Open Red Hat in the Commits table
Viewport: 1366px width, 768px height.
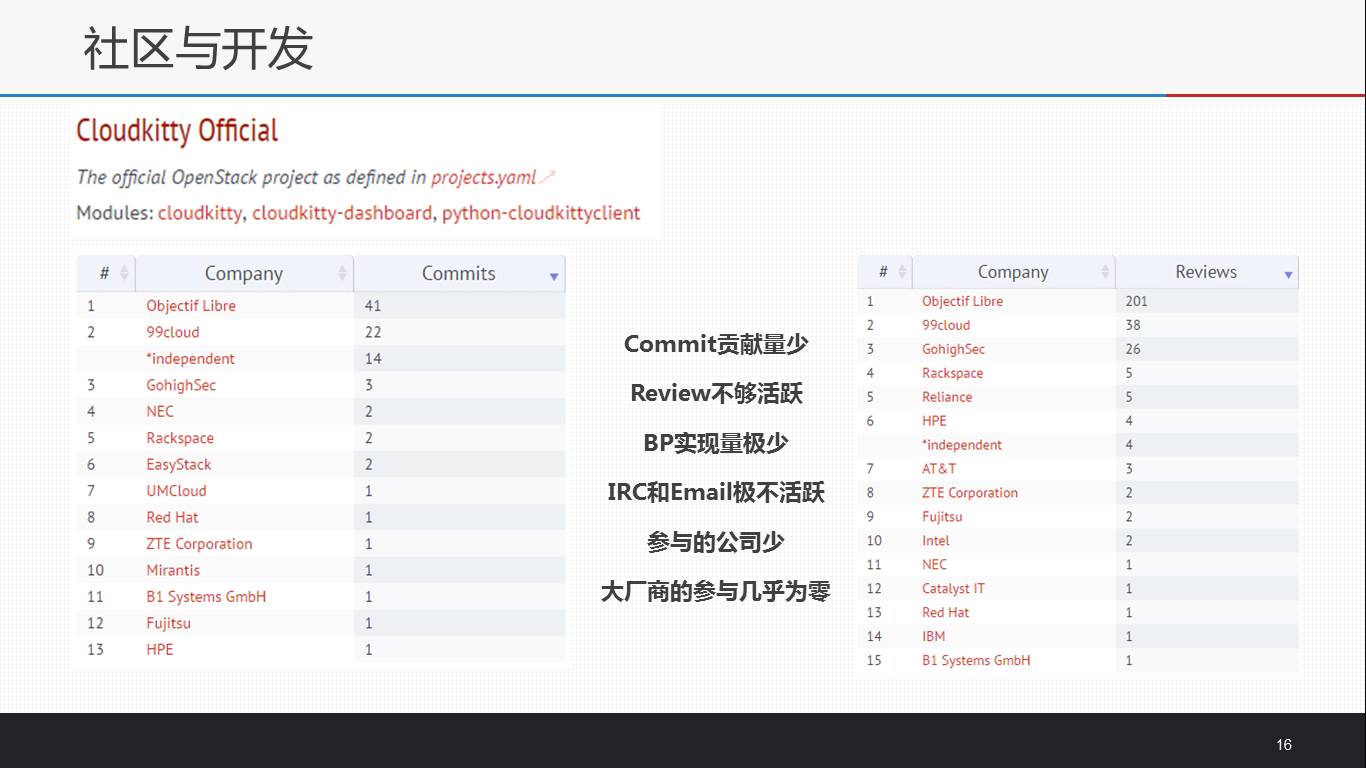172,517
